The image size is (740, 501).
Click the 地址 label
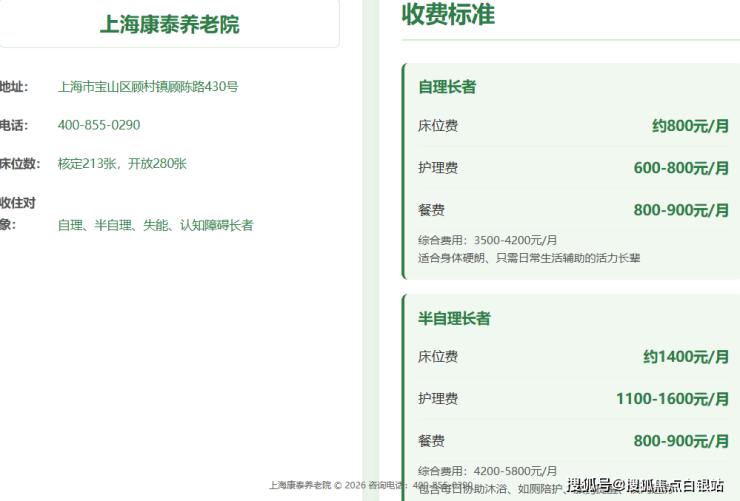(x=14, y=87)
